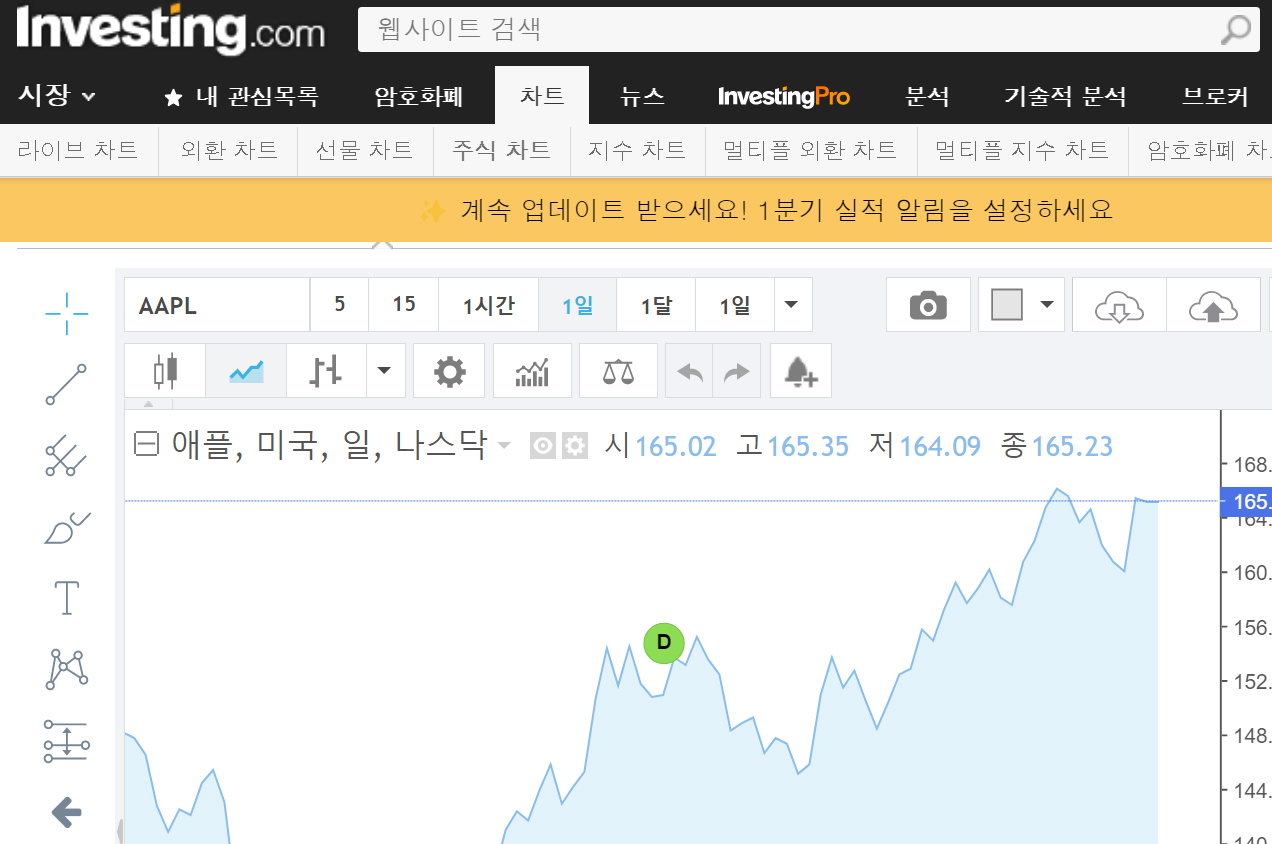Select the pitchfork tool

click(x=66, y=455)
